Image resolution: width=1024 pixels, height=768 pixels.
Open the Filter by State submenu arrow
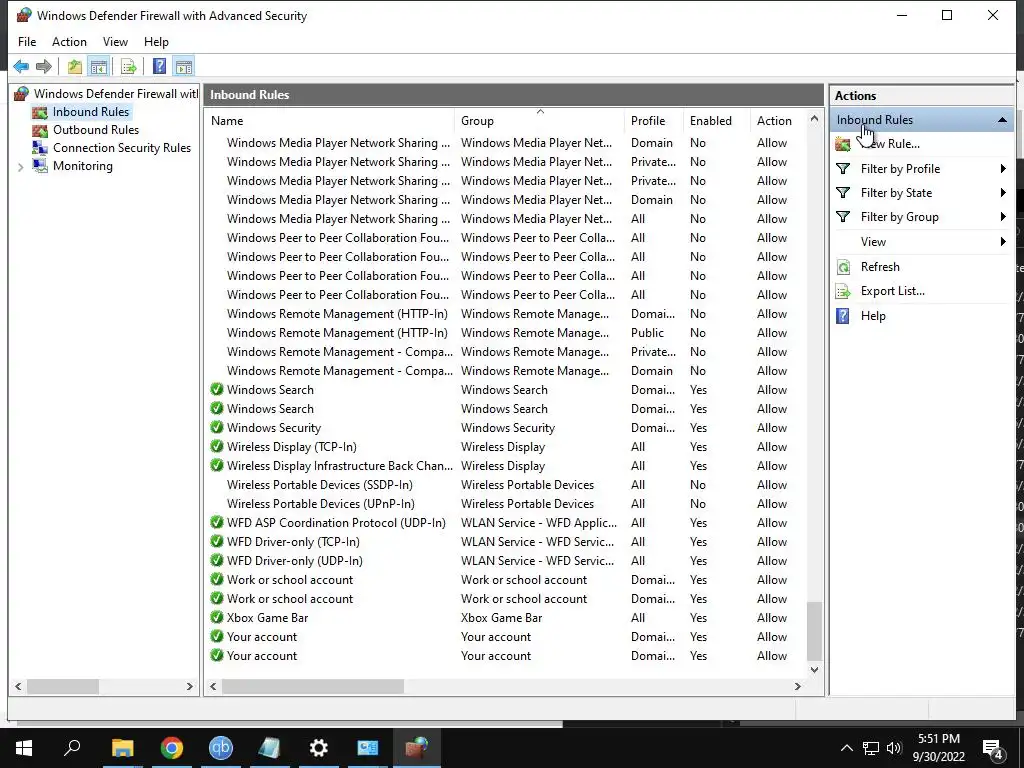click(x=1003, y=193)
